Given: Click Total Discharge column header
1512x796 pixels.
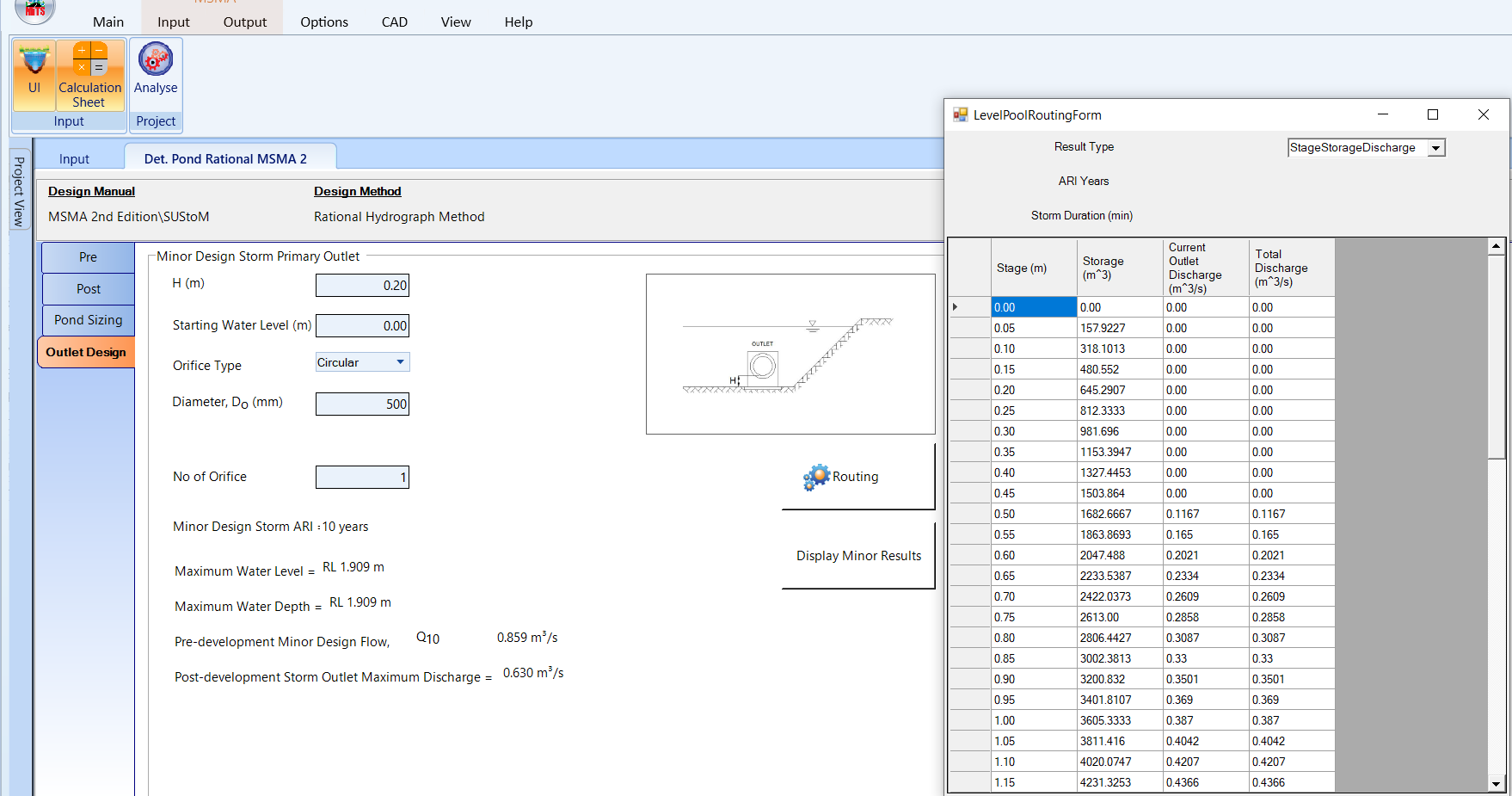Looking at the screenshot, I should click(1292, 268).
